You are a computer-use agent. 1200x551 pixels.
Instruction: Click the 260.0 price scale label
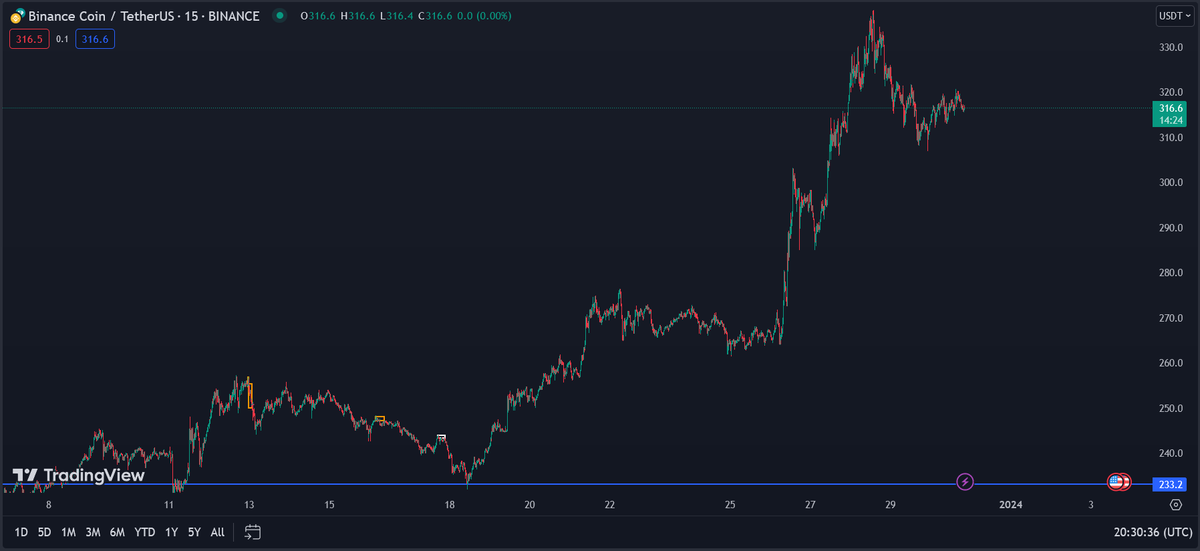[x=1171, y=363]
